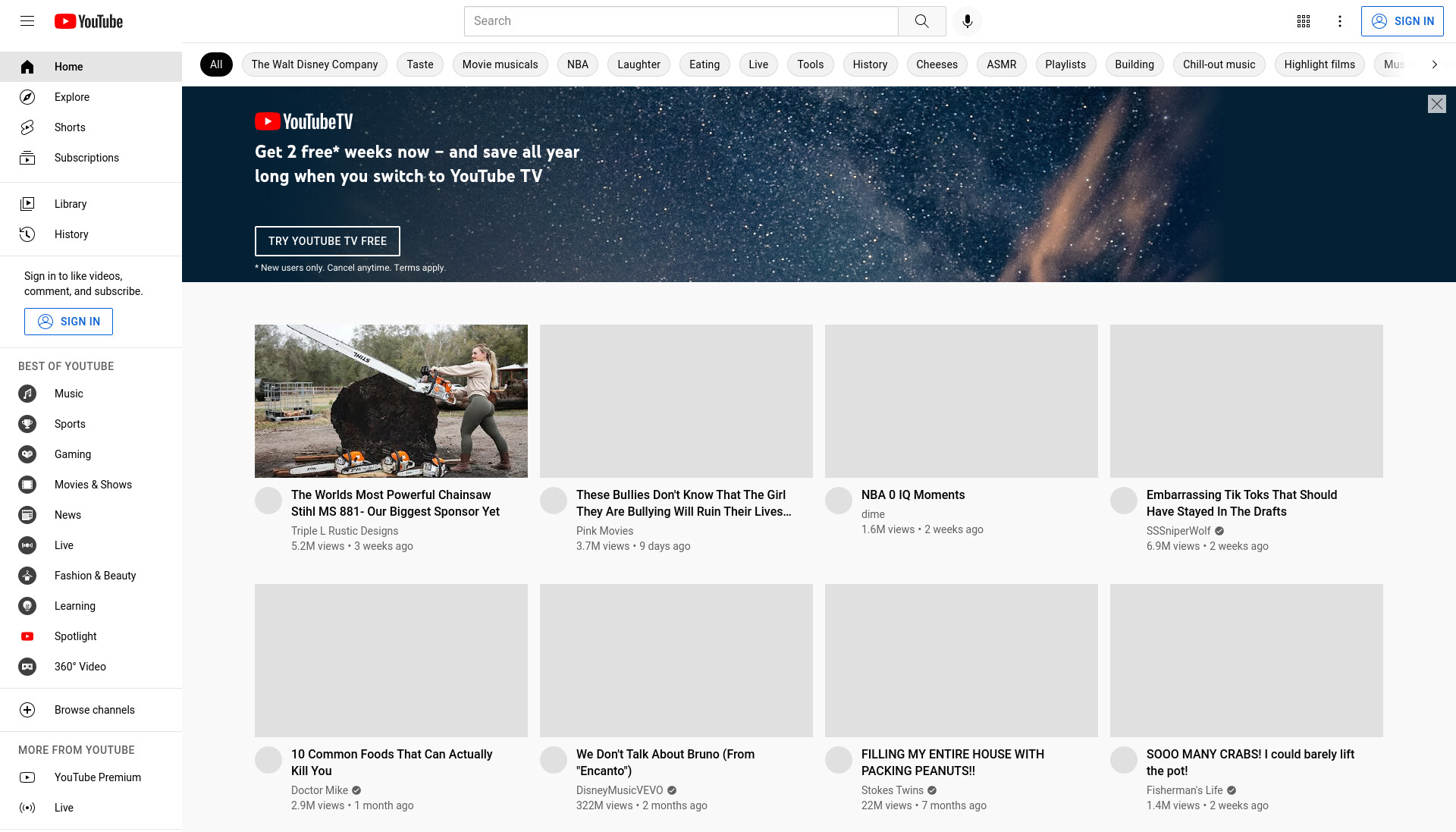
Task: Open Explore via the compass icon
Action: (x=27, y=97)
